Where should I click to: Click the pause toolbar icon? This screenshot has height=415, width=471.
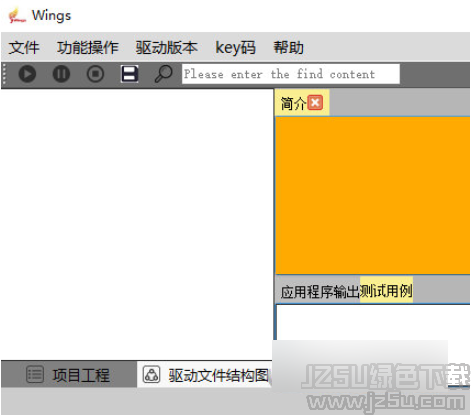[61, 74]
